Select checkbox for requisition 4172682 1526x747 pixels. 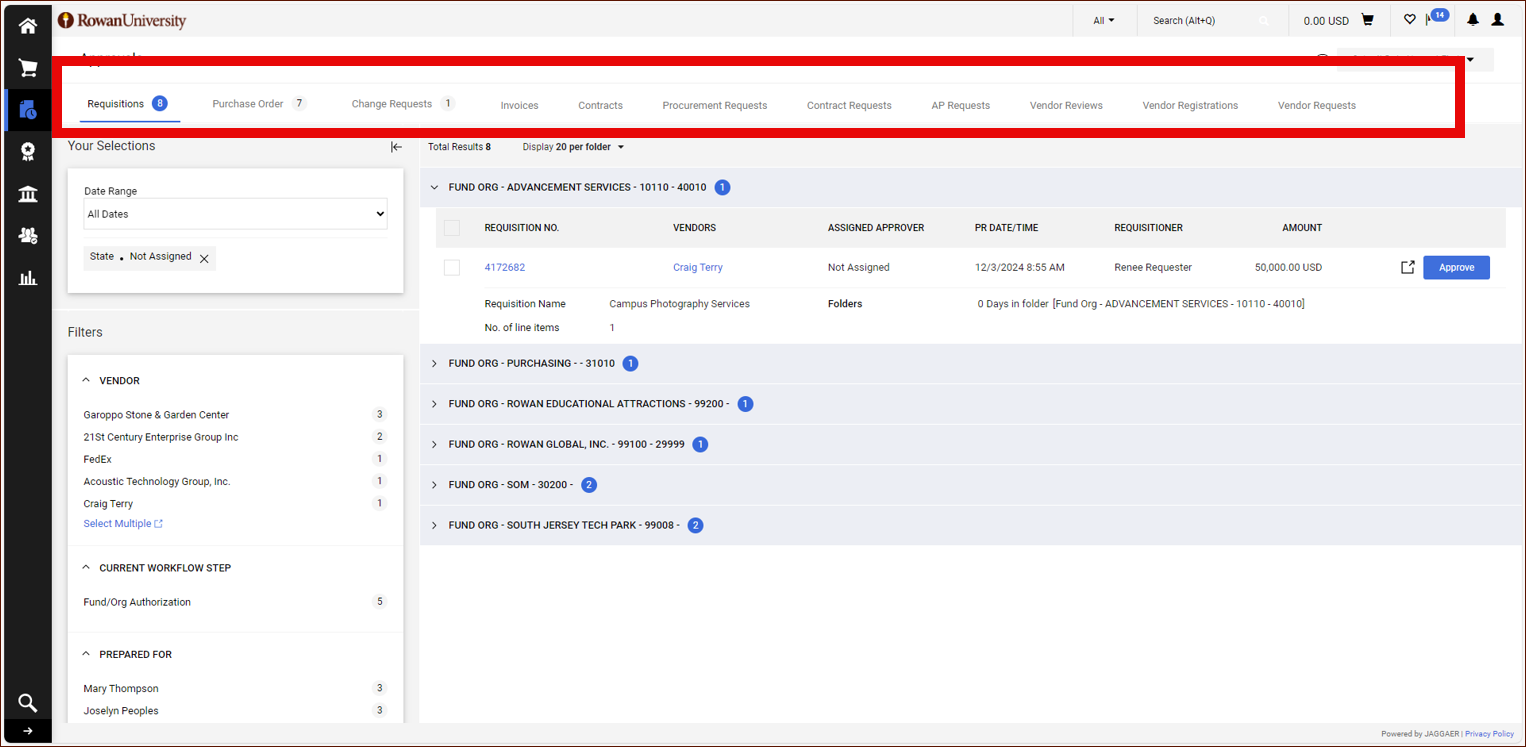[452, 267]
